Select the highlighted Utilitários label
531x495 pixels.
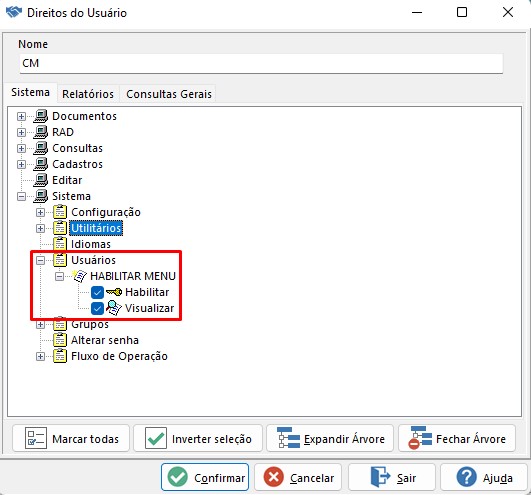(x=96, y=228)
